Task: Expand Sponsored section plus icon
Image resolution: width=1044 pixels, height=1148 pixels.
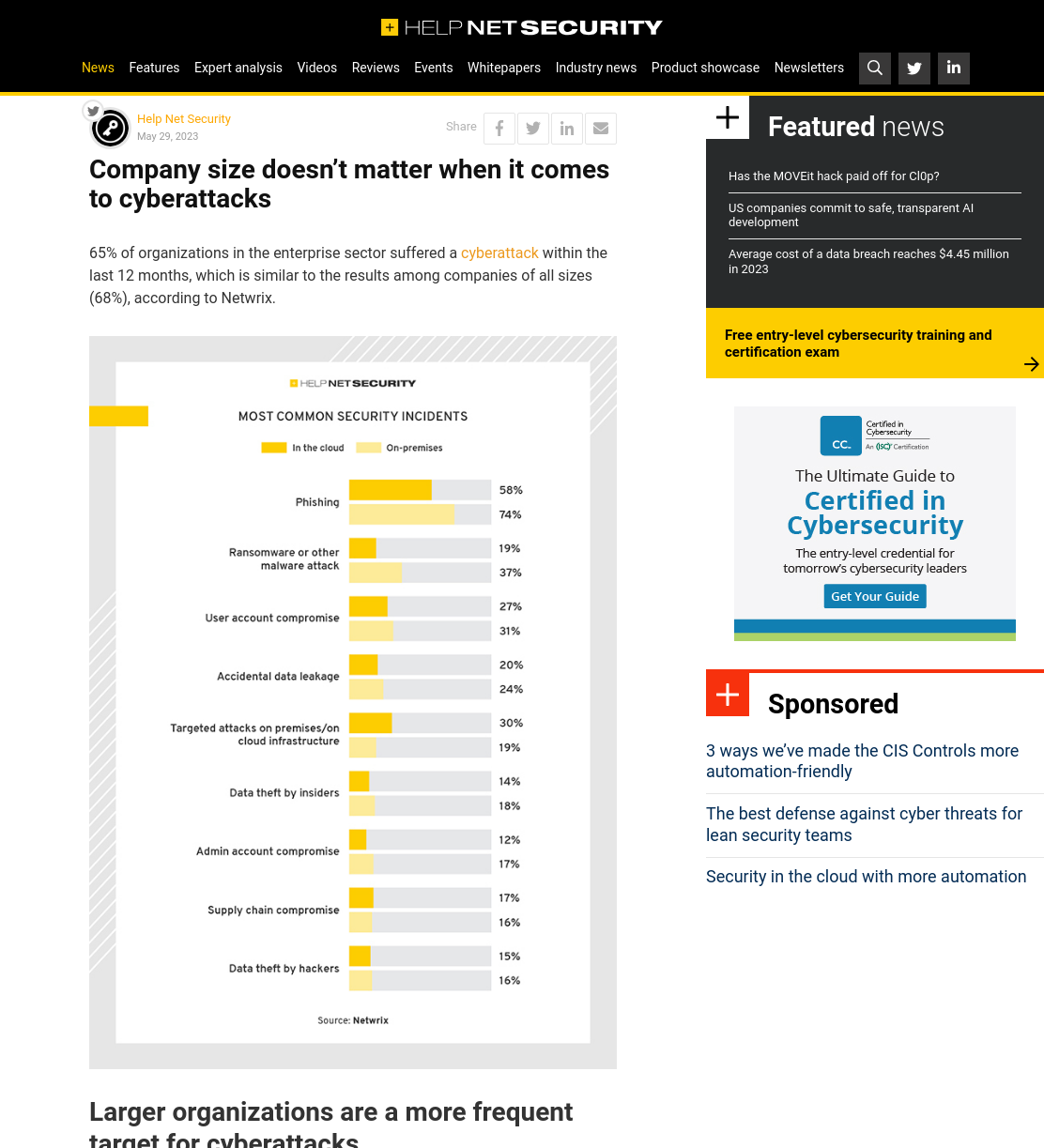Action: coord(728,695)
